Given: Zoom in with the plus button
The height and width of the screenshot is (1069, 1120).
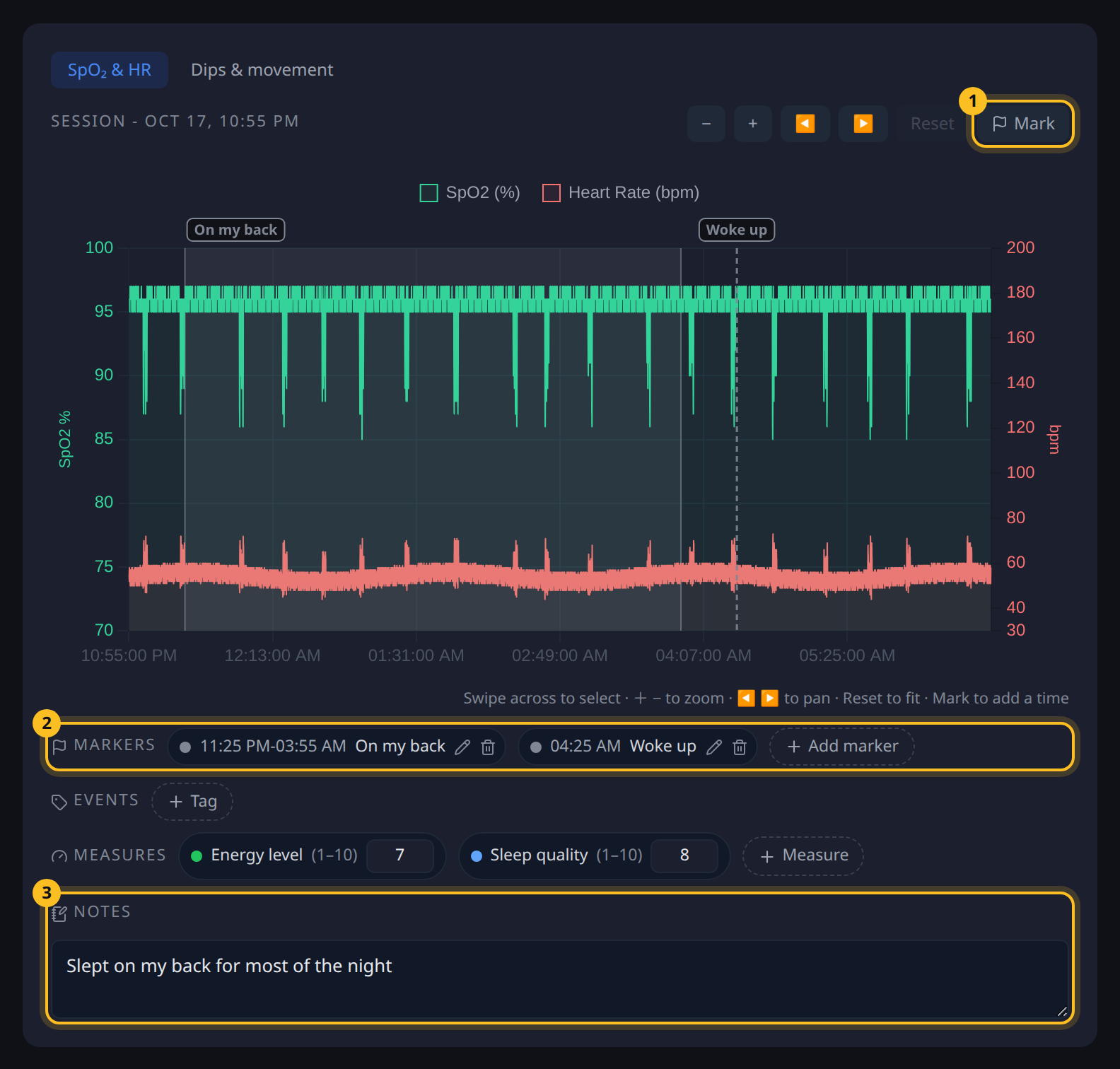Looking at the screenshot, I should (753, 124).
